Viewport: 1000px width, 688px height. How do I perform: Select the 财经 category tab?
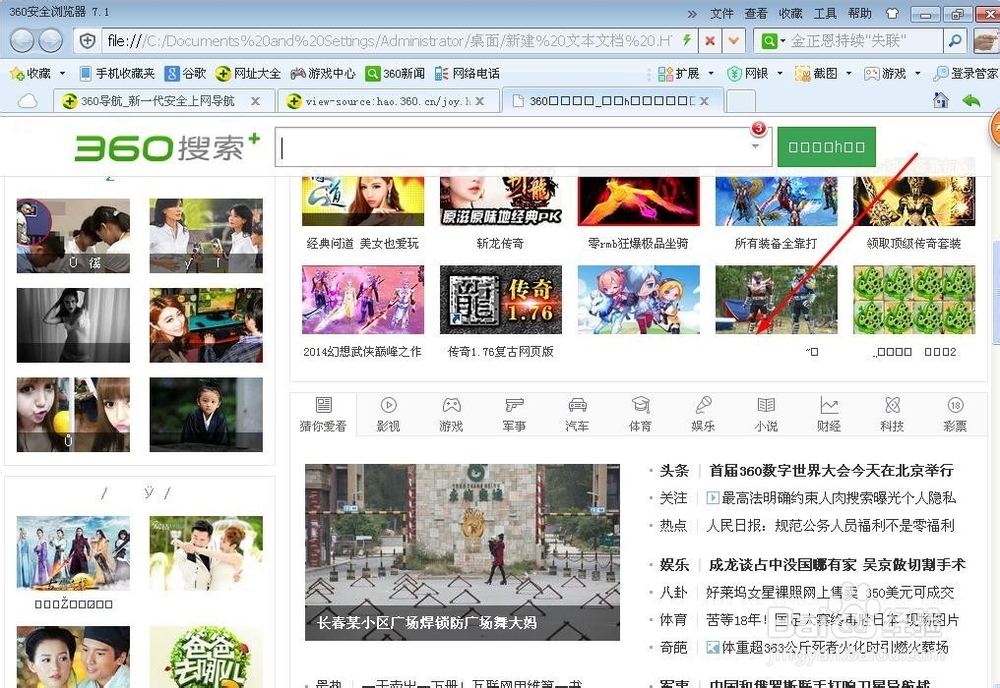point(829,414)
